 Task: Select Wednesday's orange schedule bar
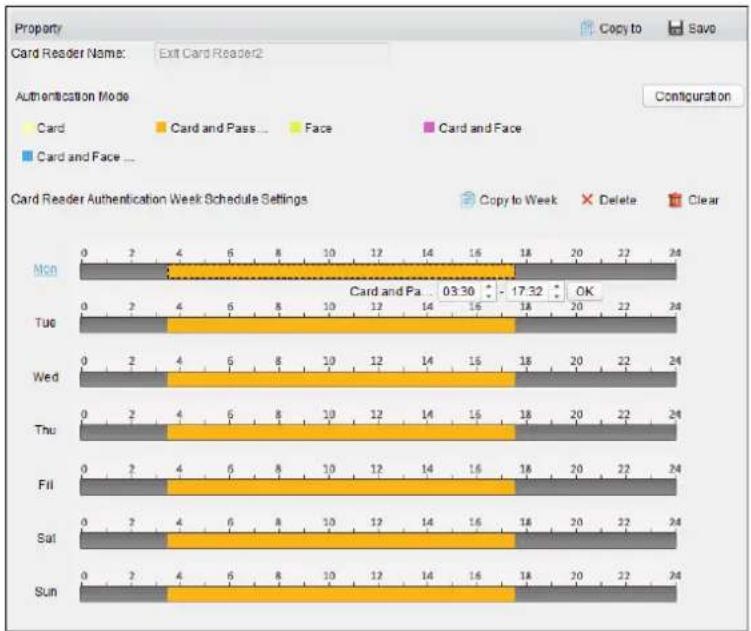click(x=341, y=379)
